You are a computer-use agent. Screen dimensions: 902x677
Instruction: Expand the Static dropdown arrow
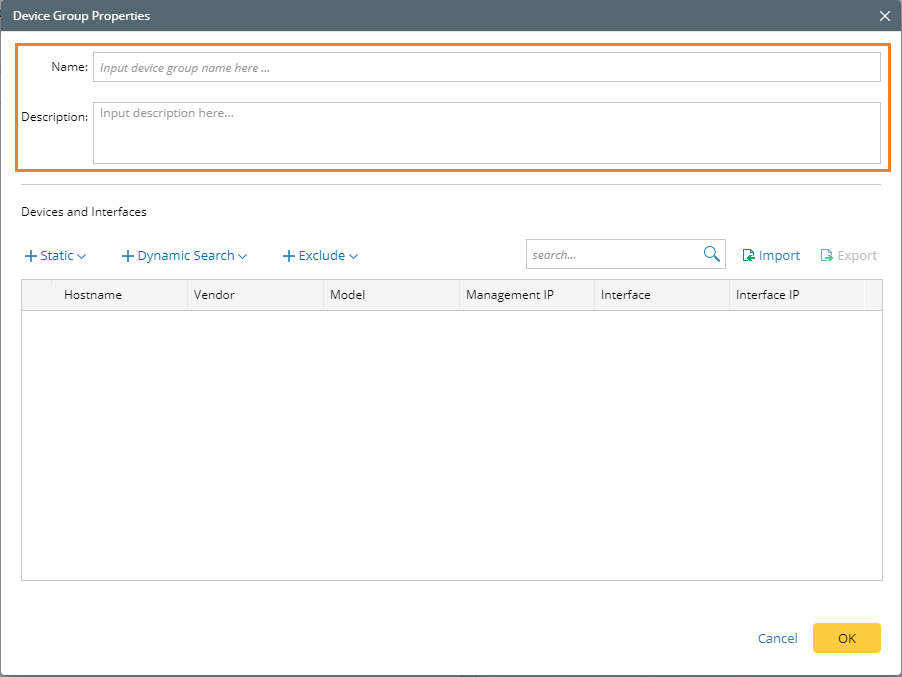82,256
